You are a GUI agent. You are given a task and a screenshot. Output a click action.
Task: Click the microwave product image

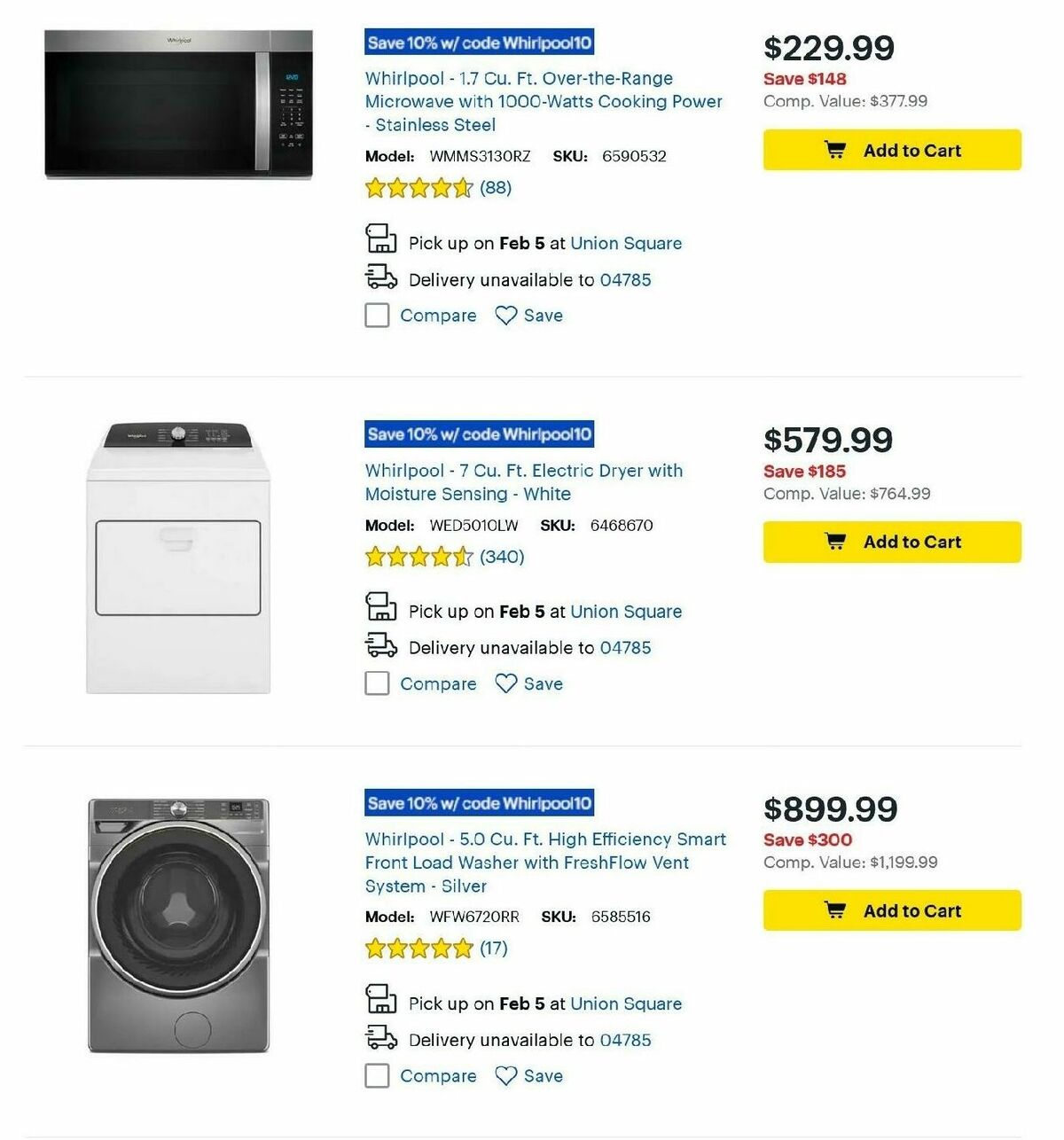(177, 104)
